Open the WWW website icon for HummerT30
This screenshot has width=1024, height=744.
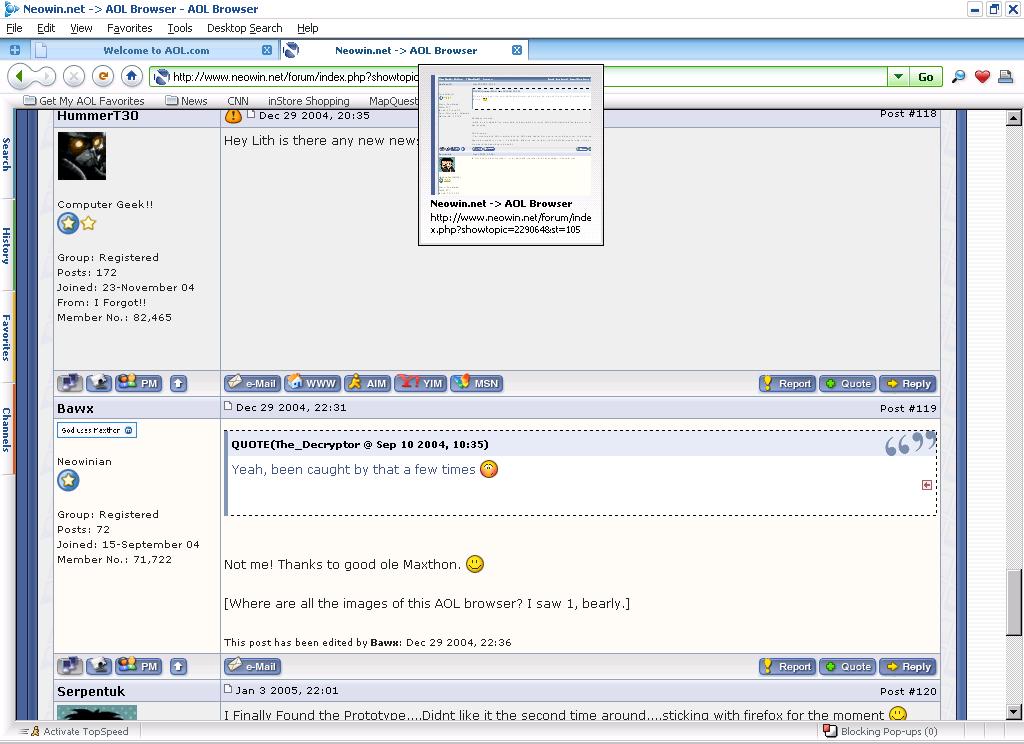[312, 383]
